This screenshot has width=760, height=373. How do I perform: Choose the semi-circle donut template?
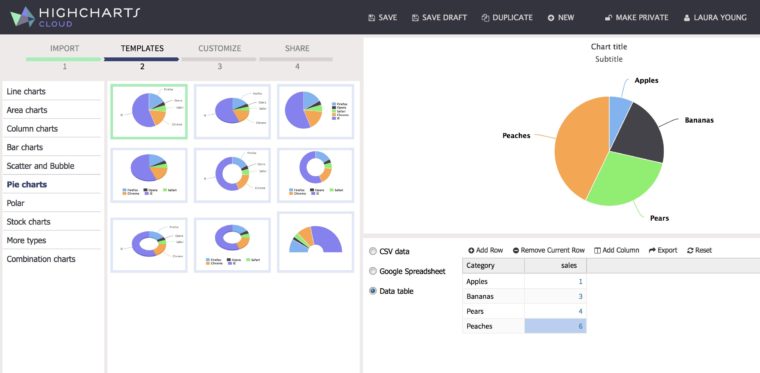[316, 242]
